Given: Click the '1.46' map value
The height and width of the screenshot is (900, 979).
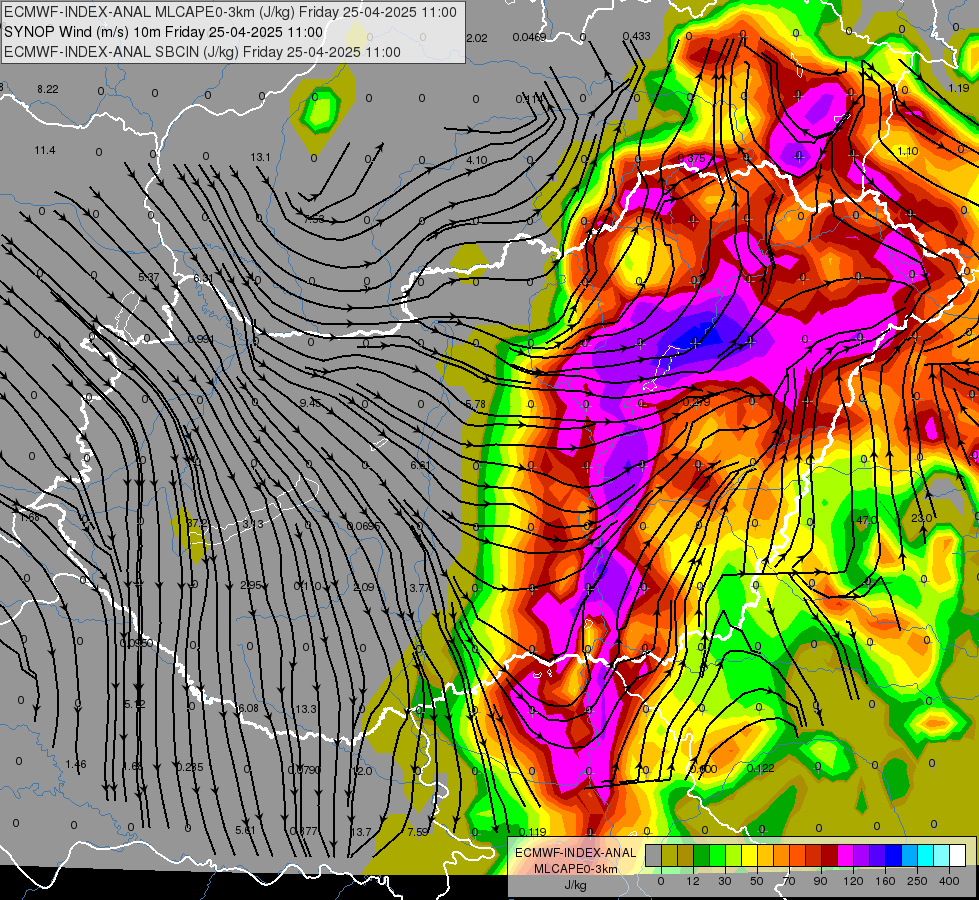Looking at the screenshot, I should click(x=76, y=764).
